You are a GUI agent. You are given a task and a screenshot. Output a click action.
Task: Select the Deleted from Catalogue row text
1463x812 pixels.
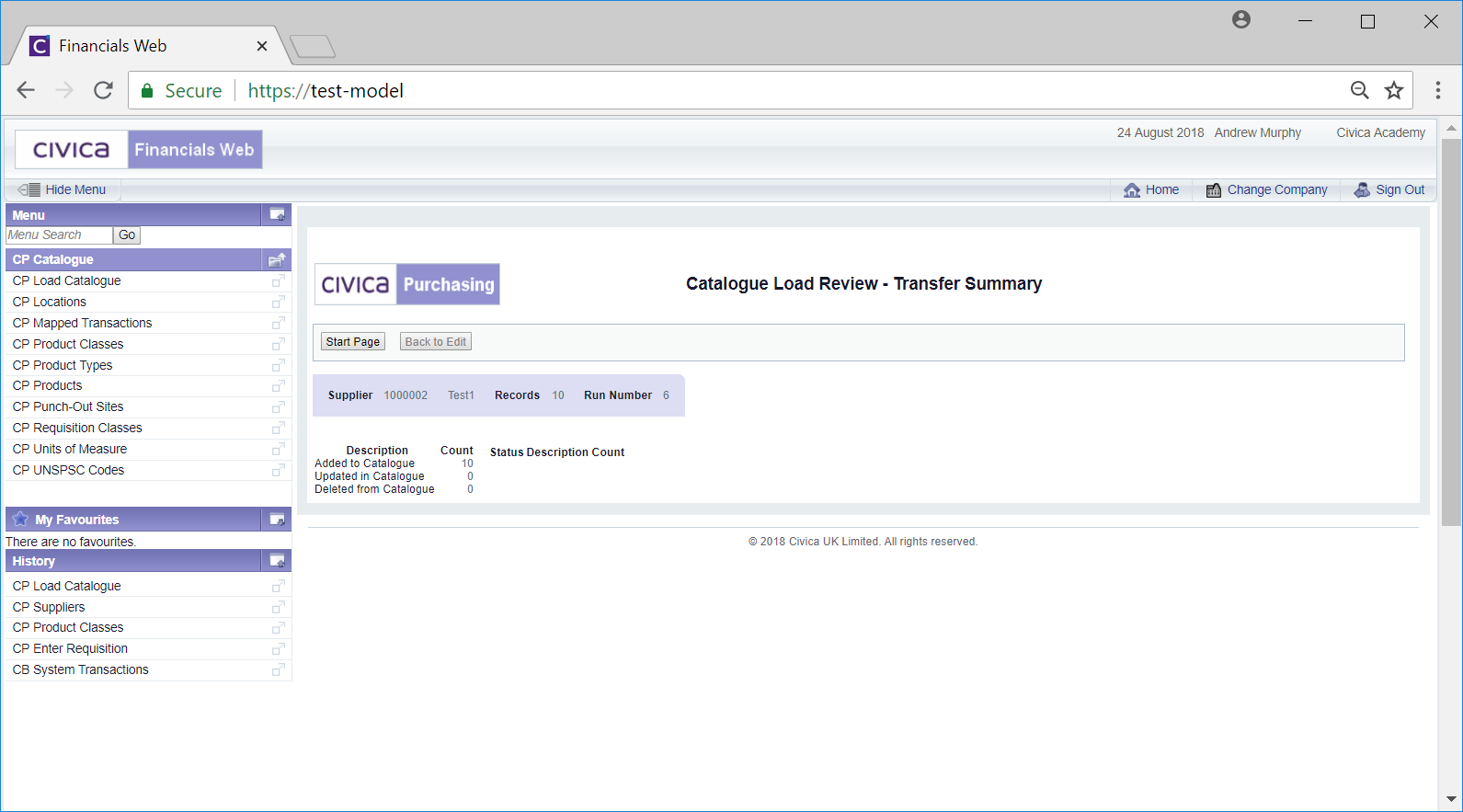[x=374, y=489]
